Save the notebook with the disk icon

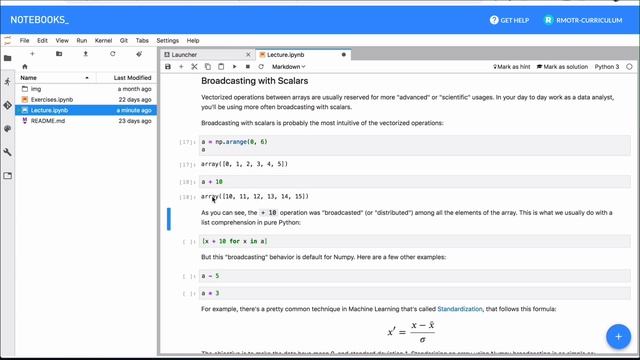168,67
